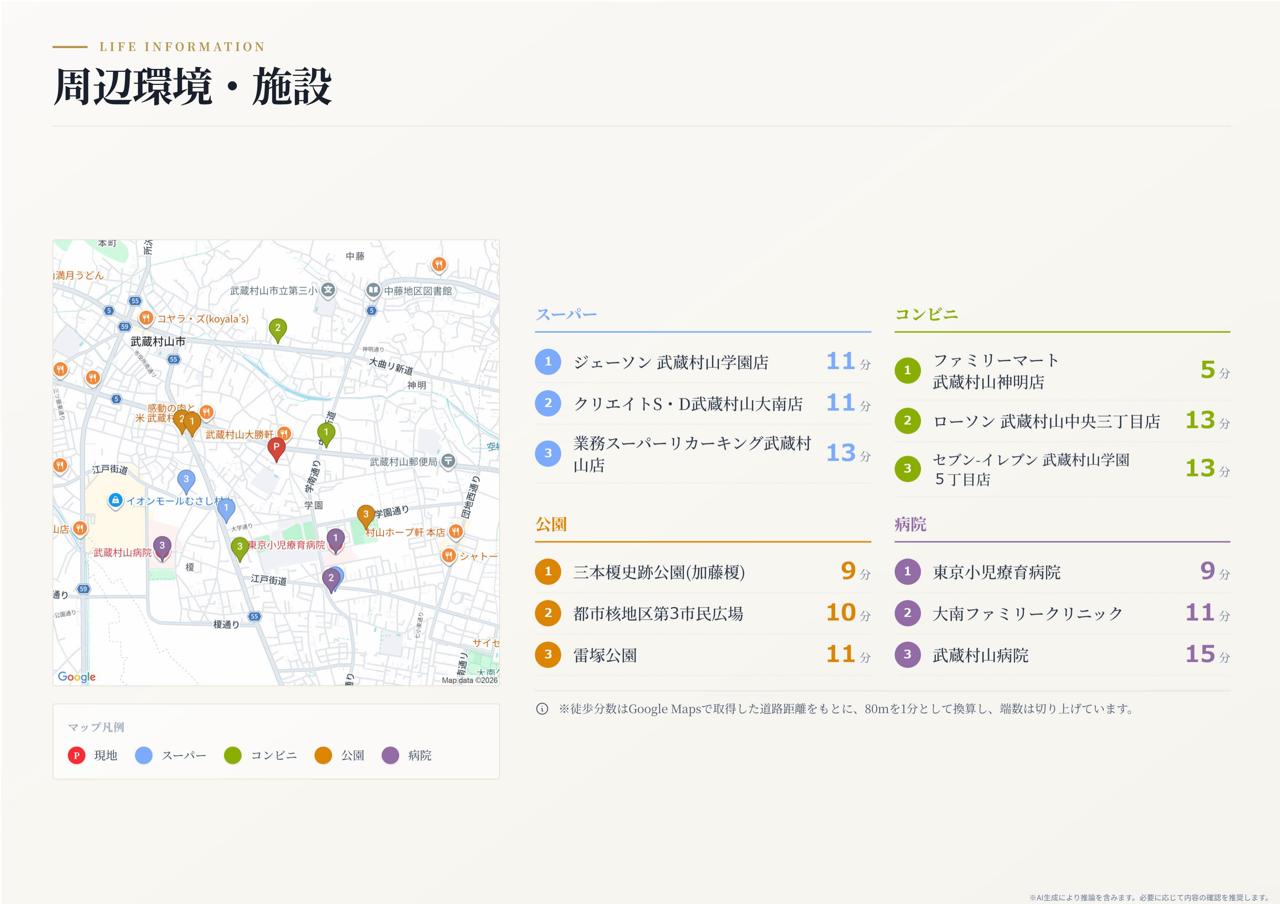Viewport: 1280px width, 904px height.
Task: Click the ファミリーマート 武蔵村山神明店 row text
Action: 996,371
